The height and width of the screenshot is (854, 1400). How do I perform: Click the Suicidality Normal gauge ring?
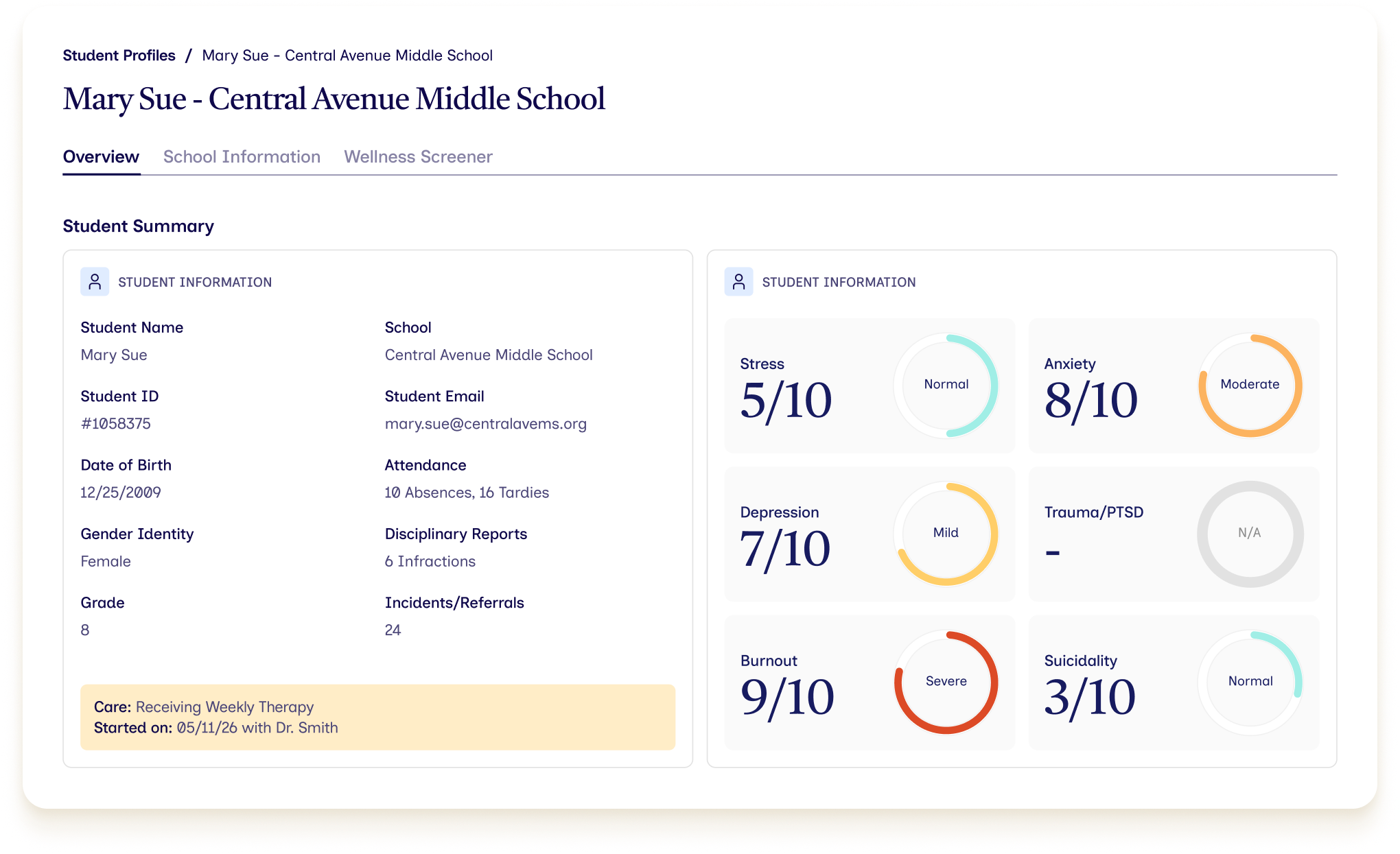(1250, 683)
